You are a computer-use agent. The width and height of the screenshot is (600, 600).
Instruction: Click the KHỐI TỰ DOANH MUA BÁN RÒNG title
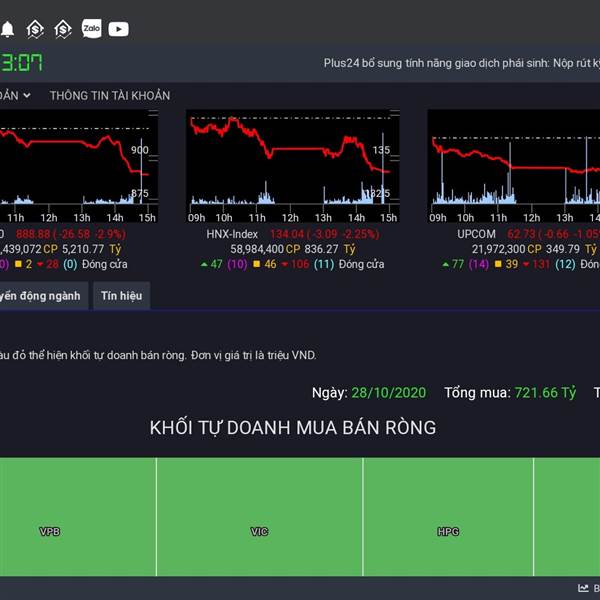pyautogui.click(x=293, y=427)
